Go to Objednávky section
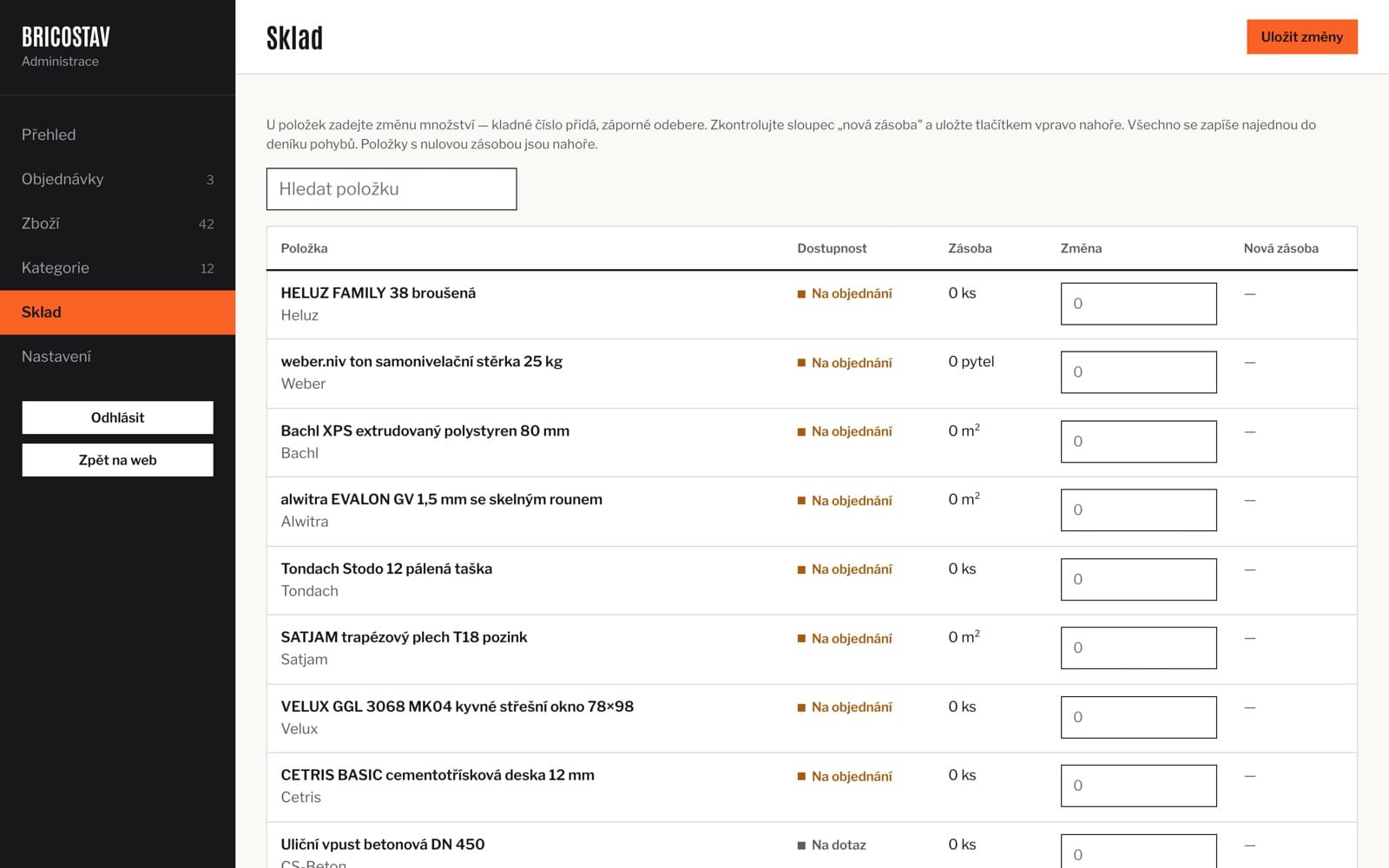Image resolution: width=1389 pixels, height=868 pixels. tap(117, 179)
